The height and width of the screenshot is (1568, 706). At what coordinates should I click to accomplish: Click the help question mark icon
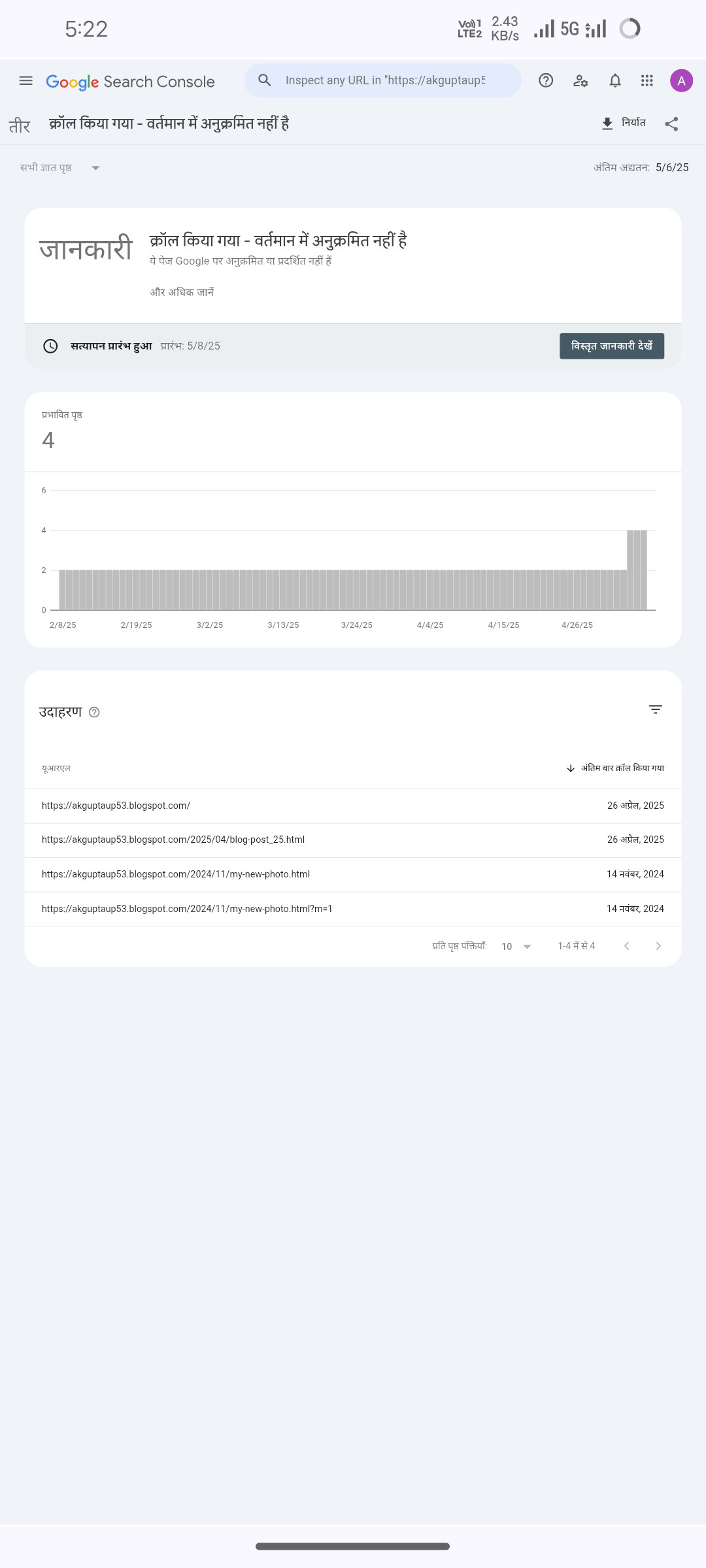pos(546,80)
